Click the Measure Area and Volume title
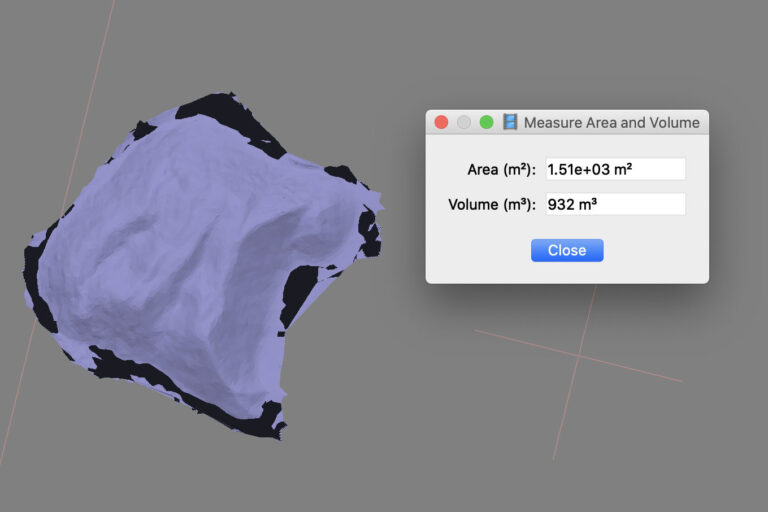768x512 pixels. pos(612,122)
